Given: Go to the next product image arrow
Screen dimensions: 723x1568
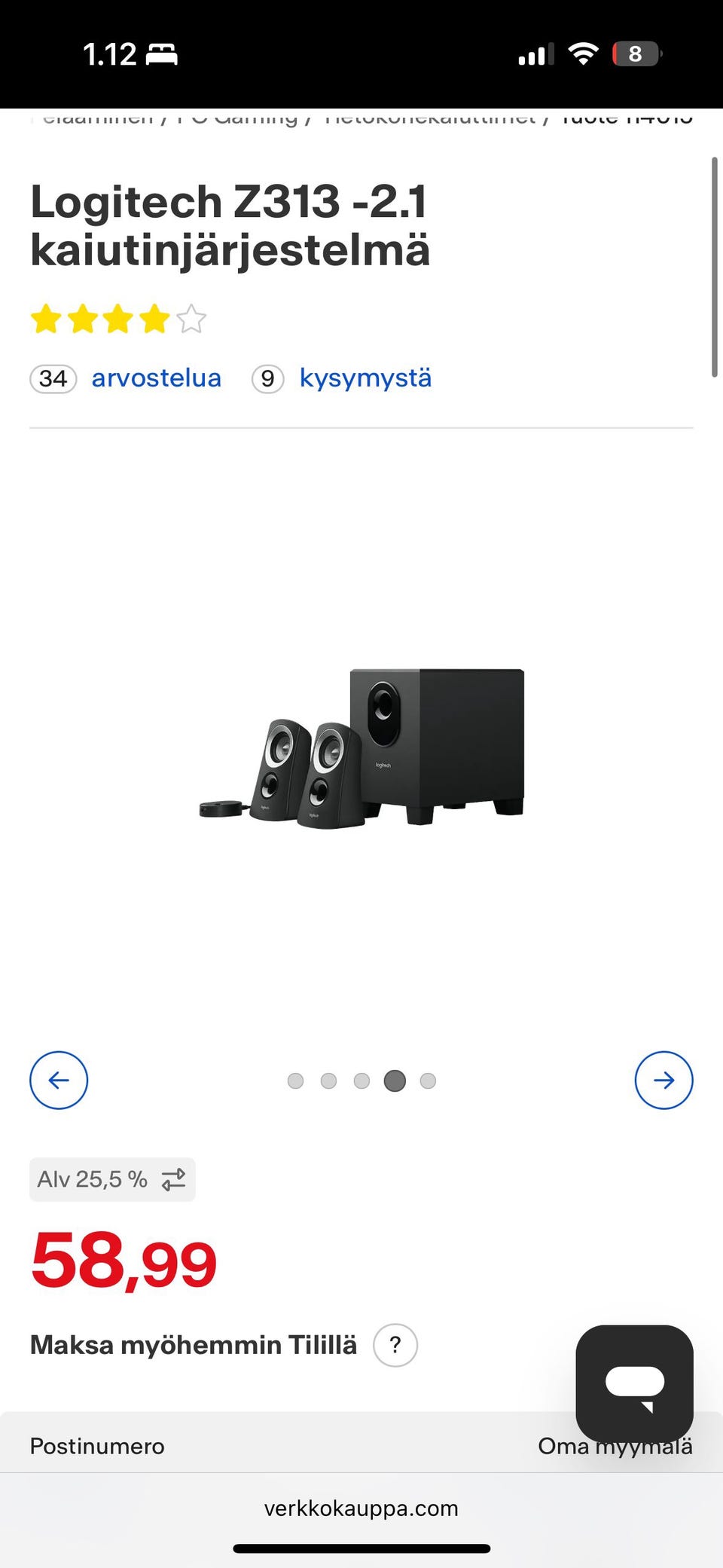Looking at the screenshot, I should [x=664, y=1080].
